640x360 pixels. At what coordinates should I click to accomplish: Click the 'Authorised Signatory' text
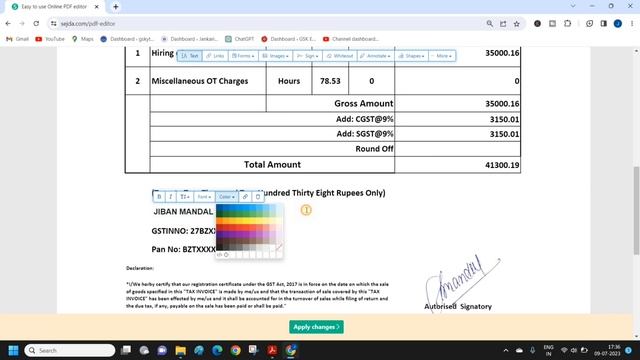[x=458, y=306]
